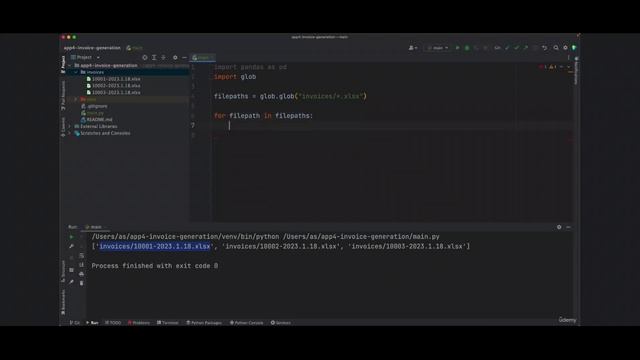Open the Run tool window tab

pyautogui.click(x=92, y=322)
